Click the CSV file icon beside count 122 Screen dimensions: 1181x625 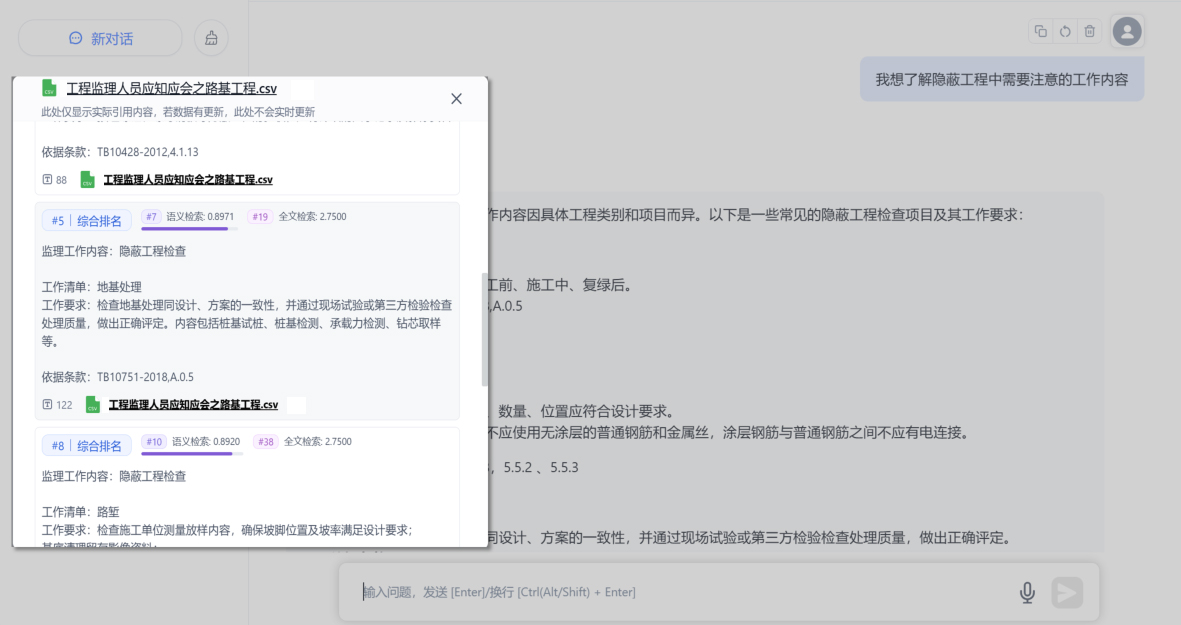pyautogui.click(x=92, y=405)
